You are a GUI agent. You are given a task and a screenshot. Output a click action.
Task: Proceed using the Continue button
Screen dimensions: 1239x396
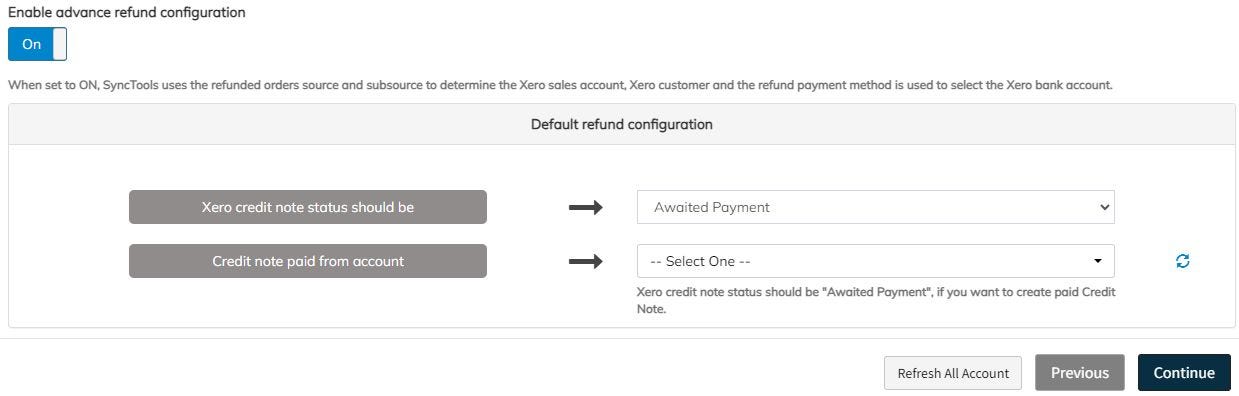[x=1184, y=373]
